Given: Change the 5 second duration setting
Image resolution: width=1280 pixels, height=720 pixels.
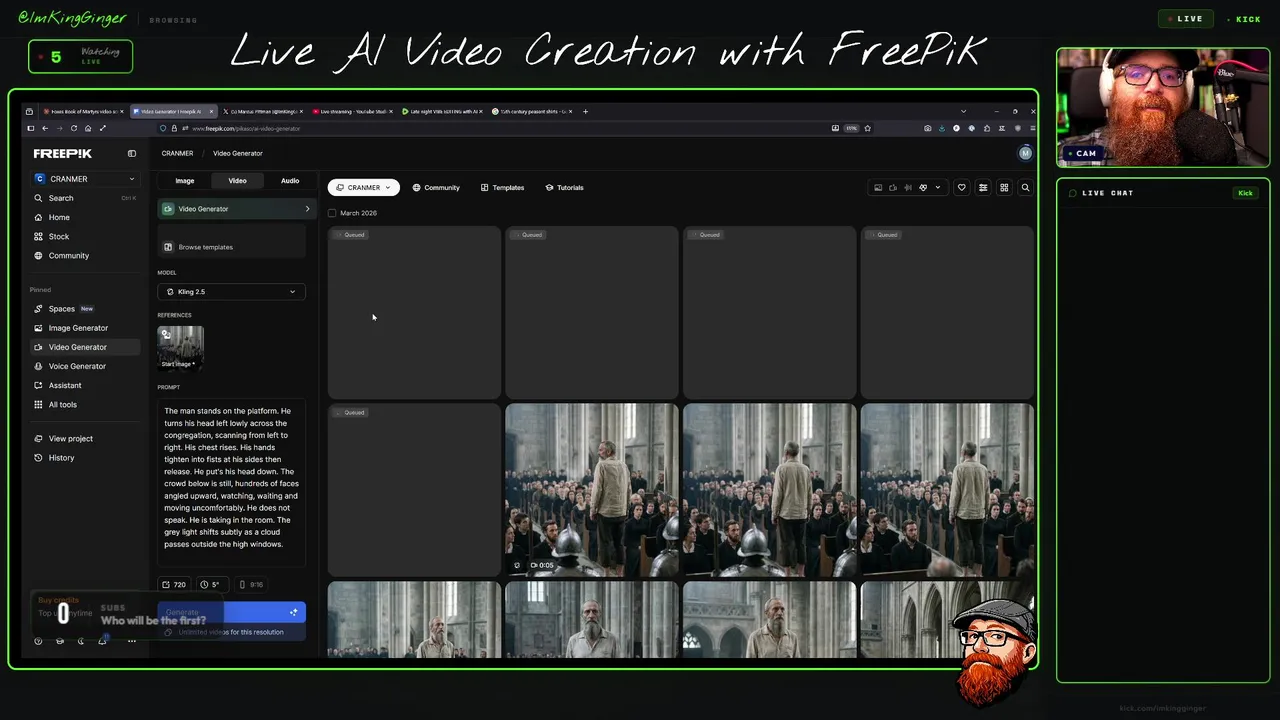Looking at the screenshot, I should pyautogui.click(x=210, y=584).
